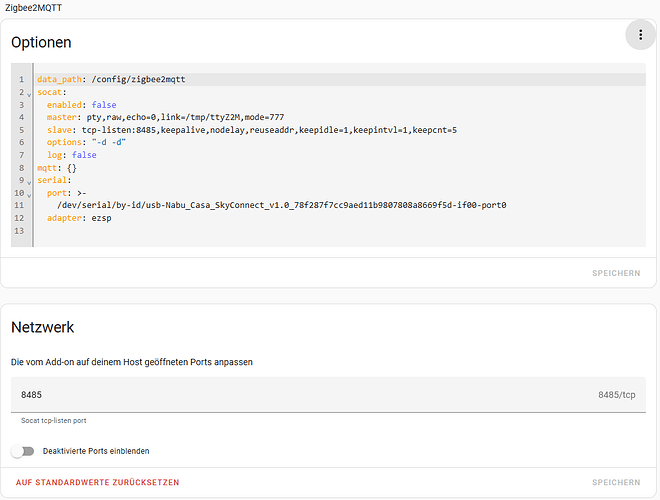The height and width of the screenshot is (500, 660).
Task: Fold the port block on line 10
Action: [x=29, y=195]
